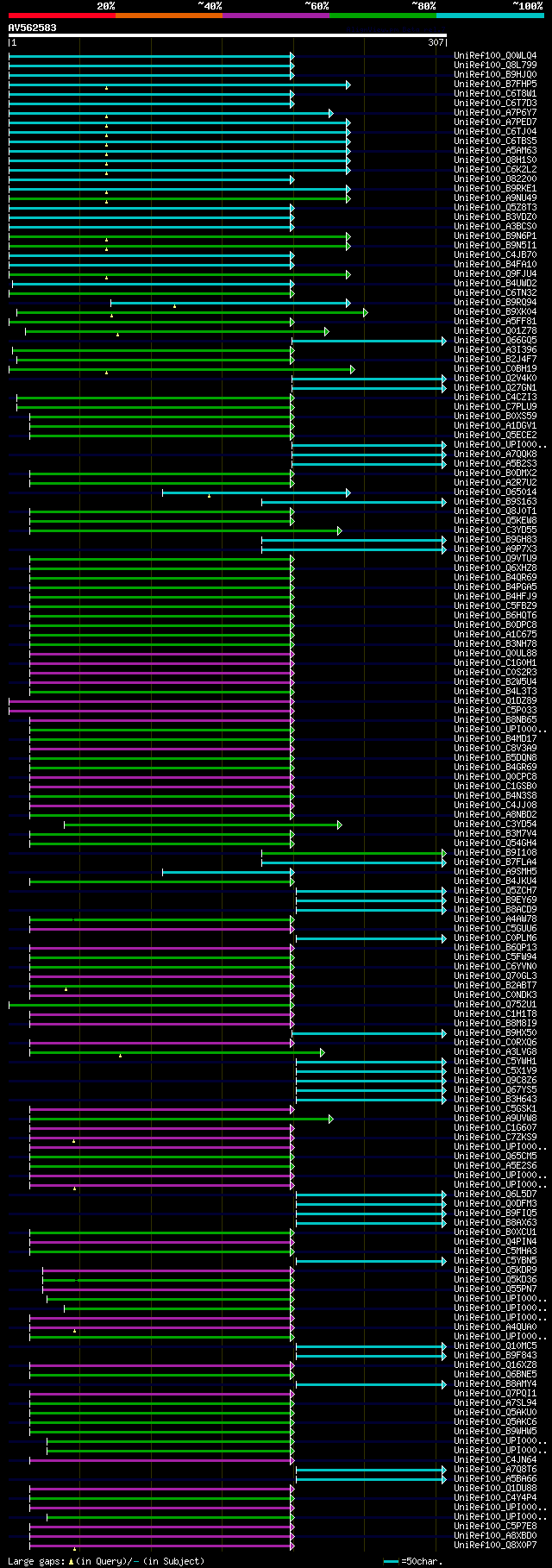Follow the UniRef100_A9SMH5 link
This screenshot has width=552, height=1568.
coord(495,872)
